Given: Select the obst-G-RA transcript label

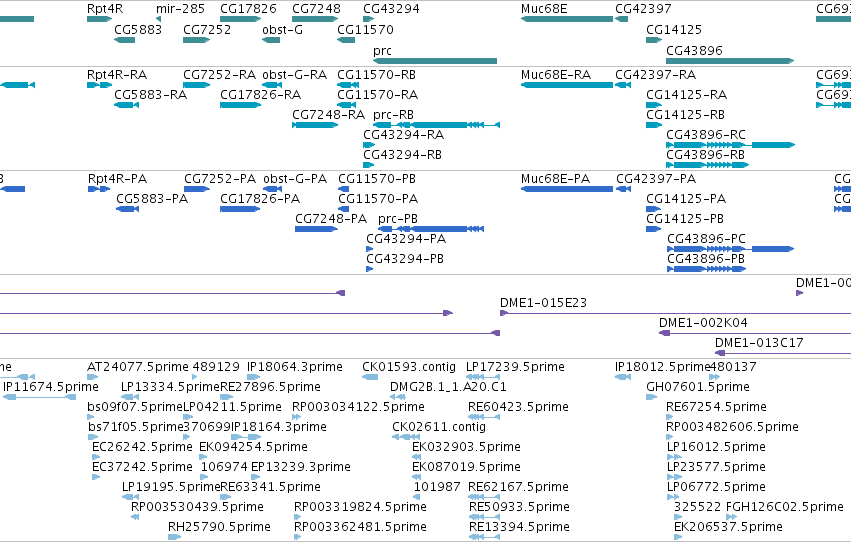Looking at the screenshot, I should 294,74.
